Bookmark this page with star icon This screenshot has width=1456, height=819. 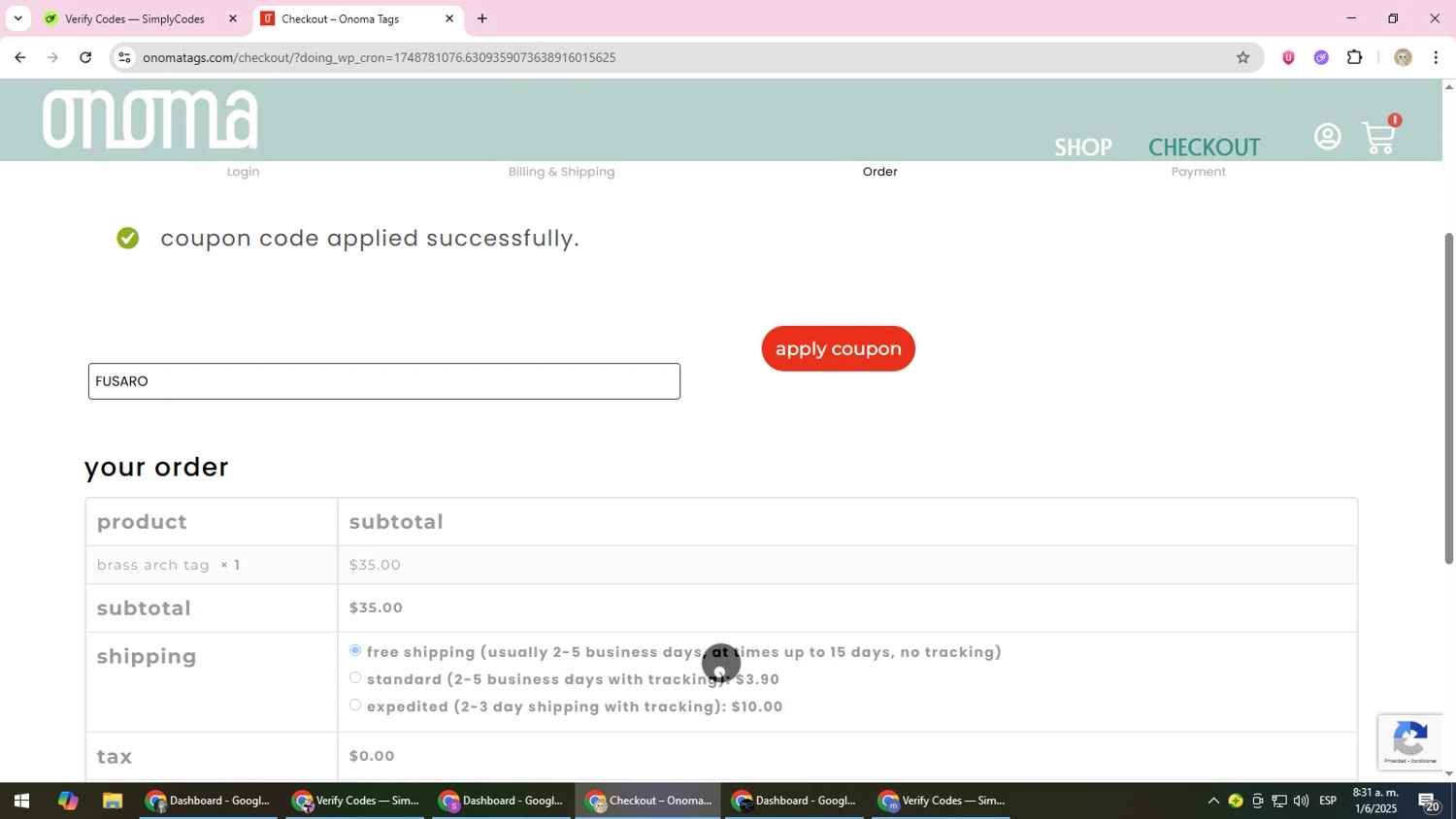(1242, 57)
